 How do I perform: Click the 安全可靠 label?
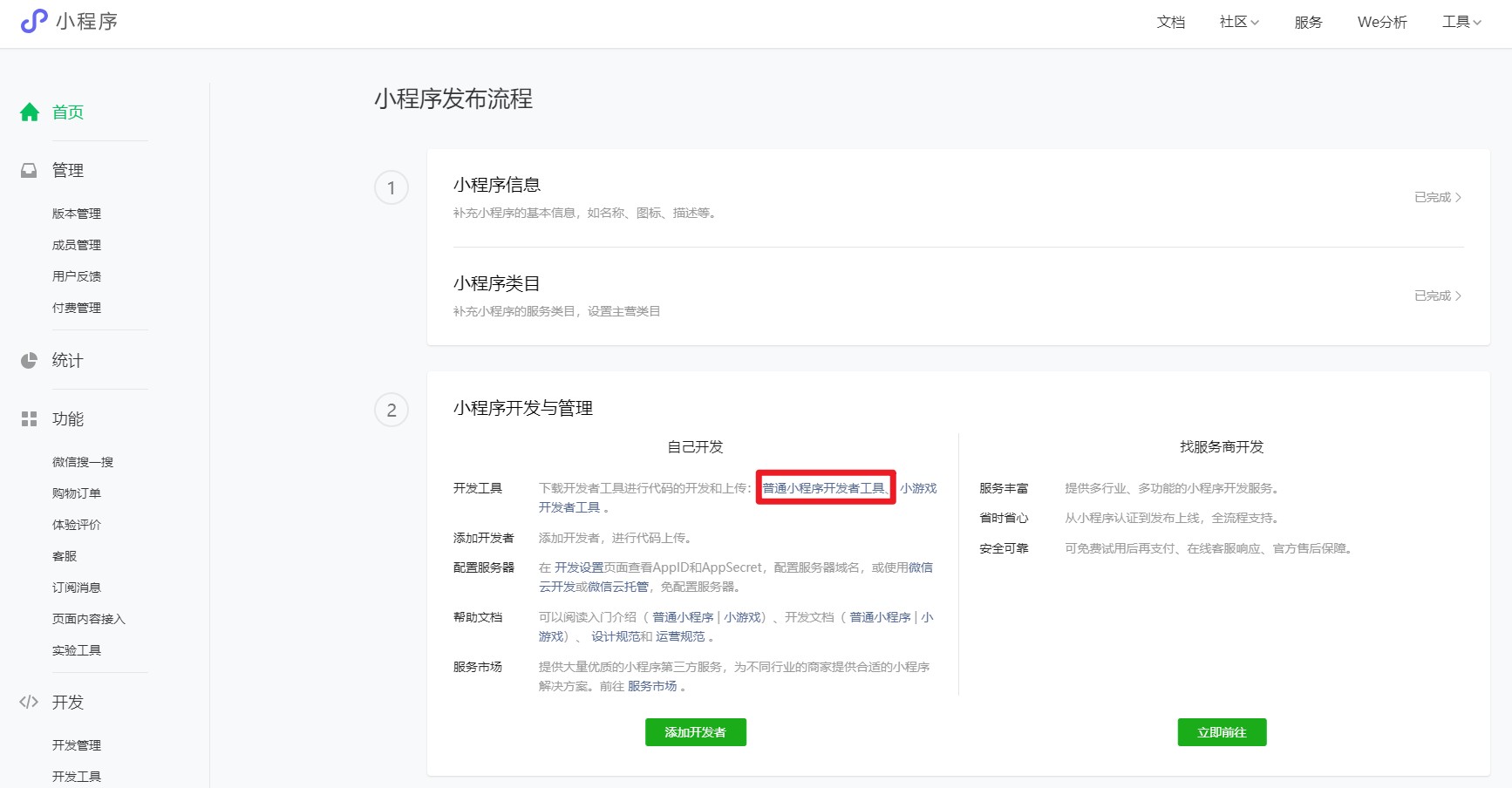1004,548
